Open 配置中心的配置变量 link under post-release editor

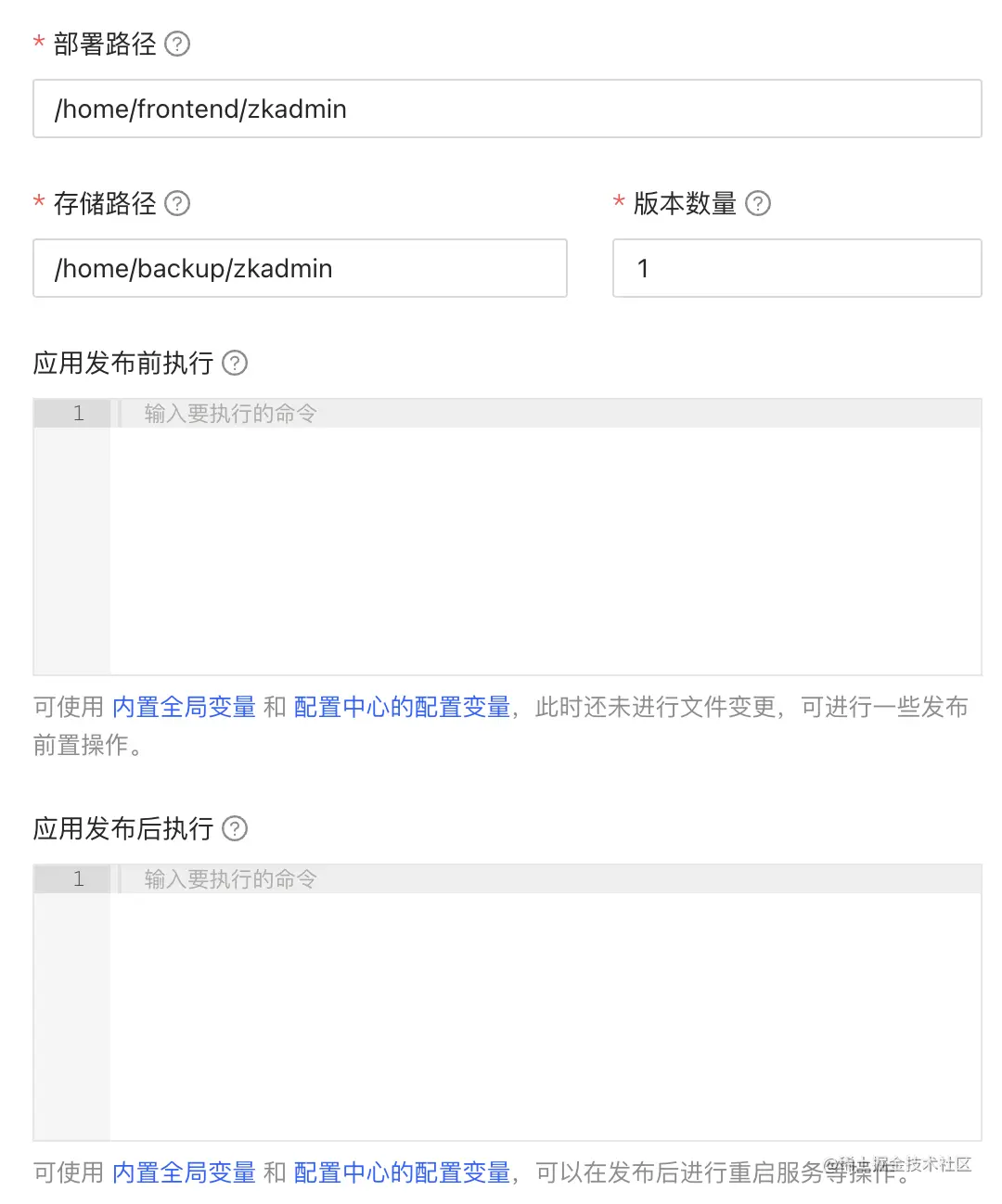click(402, 1172)
